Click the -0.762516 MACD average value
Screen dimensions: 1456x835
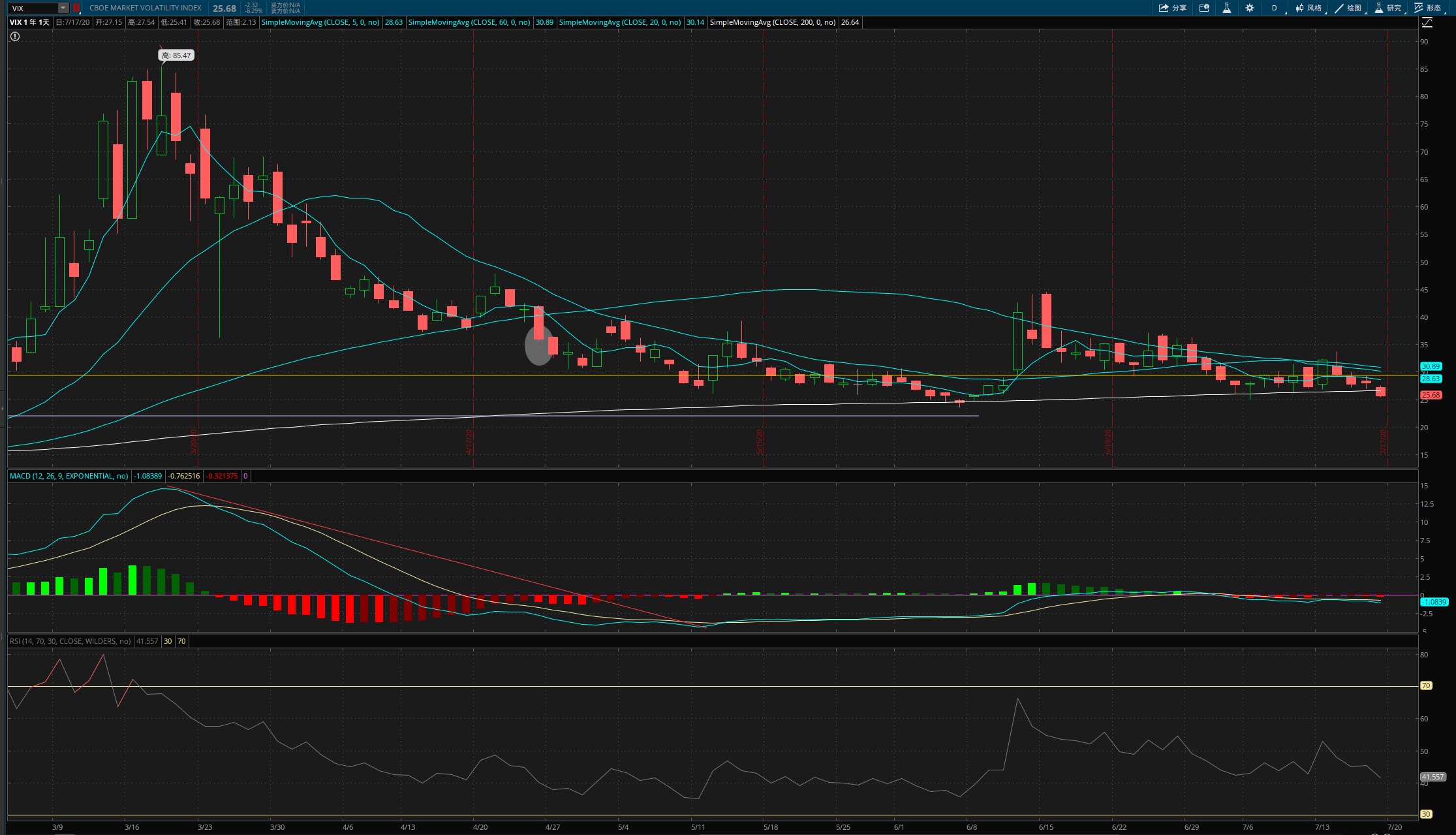(x=184, y=476)
